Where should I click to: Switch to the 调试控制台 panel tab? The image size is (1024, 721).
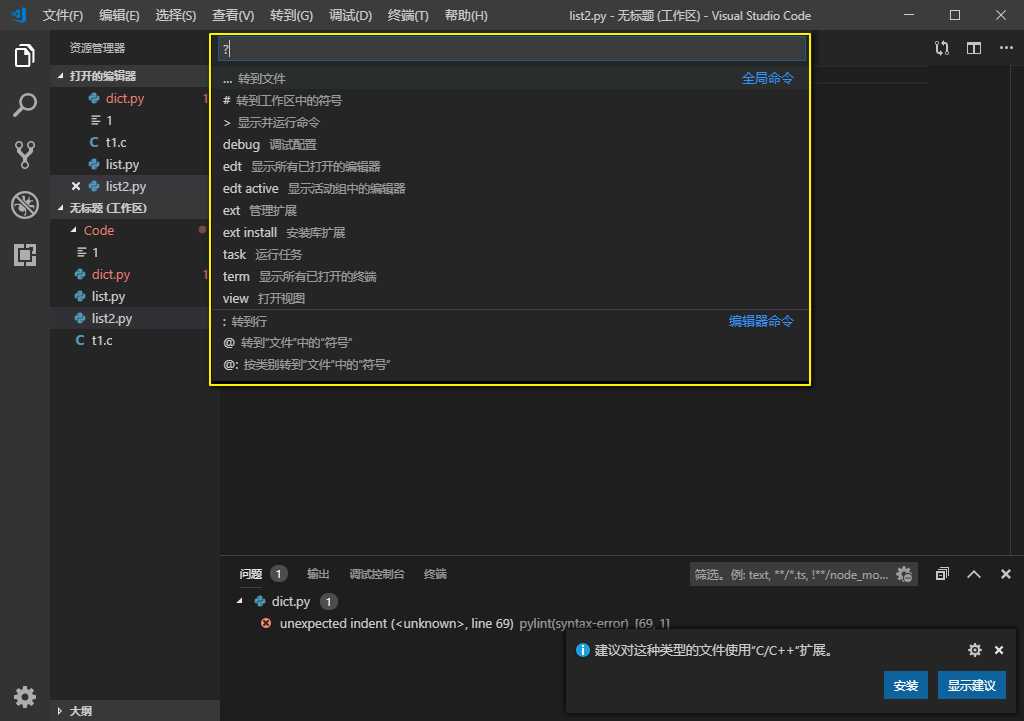click(377, 574)
